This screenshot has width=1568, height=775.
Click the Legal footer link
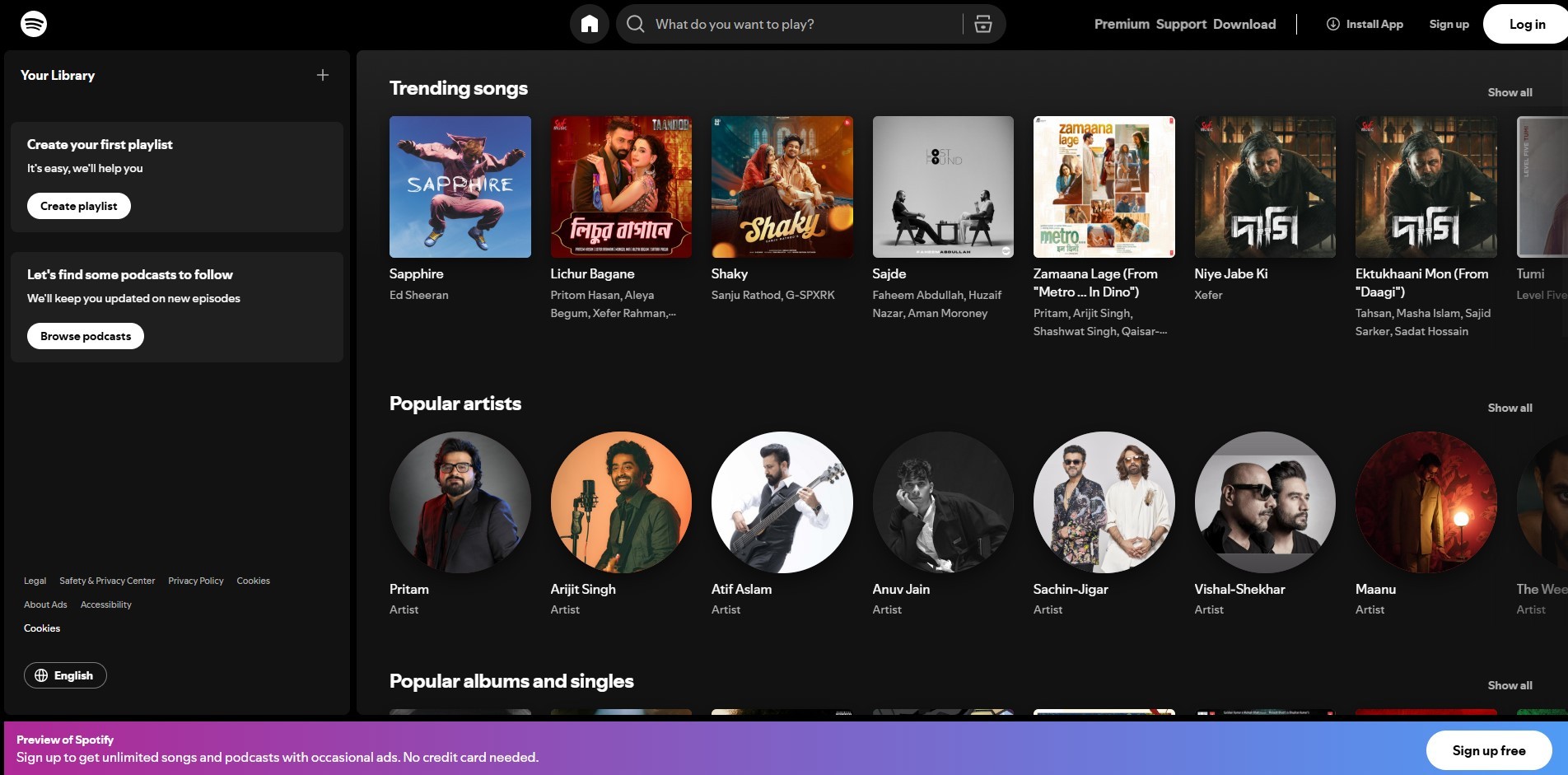(x=35, y=581)
